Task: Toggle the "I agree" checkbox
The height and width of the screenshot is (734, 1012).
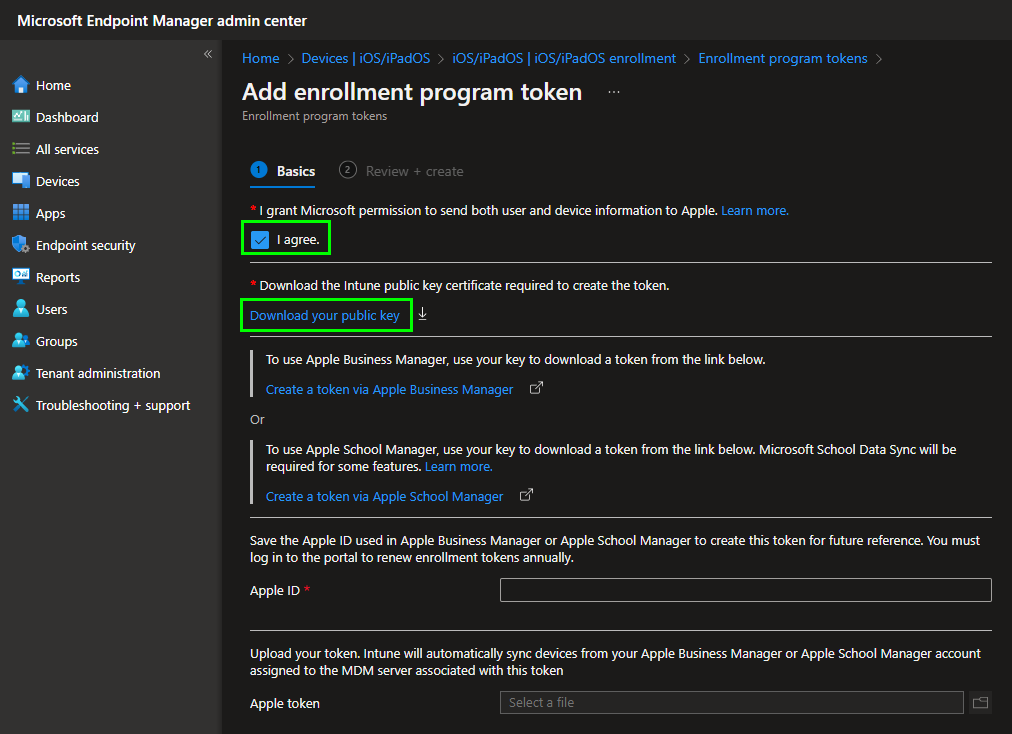Action: point(261,240)
